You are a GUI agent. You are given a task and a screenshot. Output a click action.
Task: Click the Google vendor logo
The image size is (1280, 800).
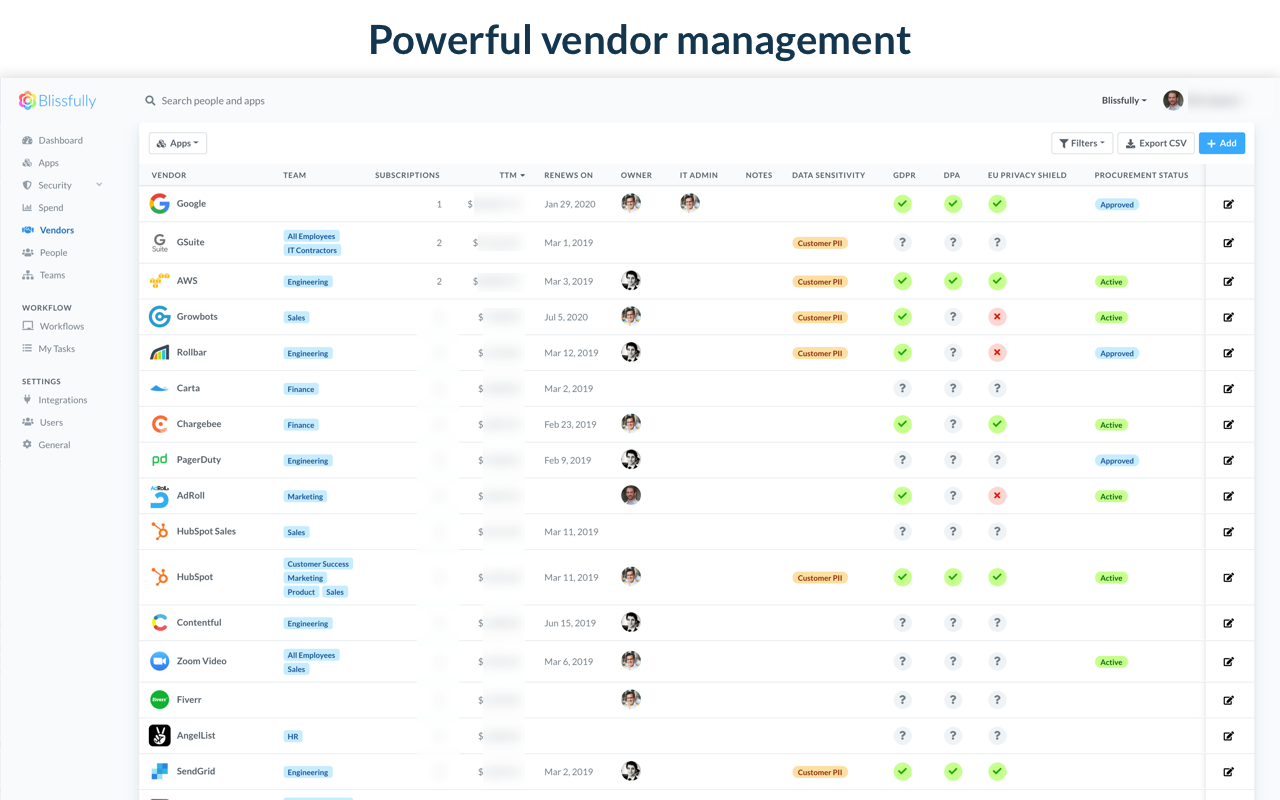coord(159,204)
